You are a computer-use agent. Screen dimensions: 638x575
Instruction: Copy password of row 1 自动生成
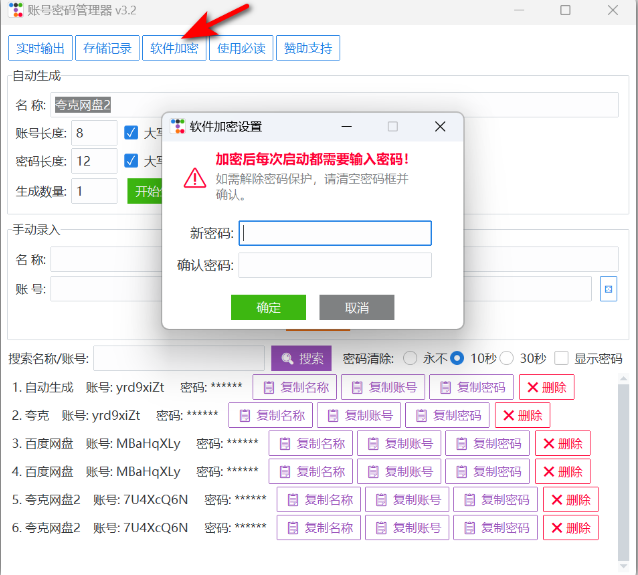[472, 387]
